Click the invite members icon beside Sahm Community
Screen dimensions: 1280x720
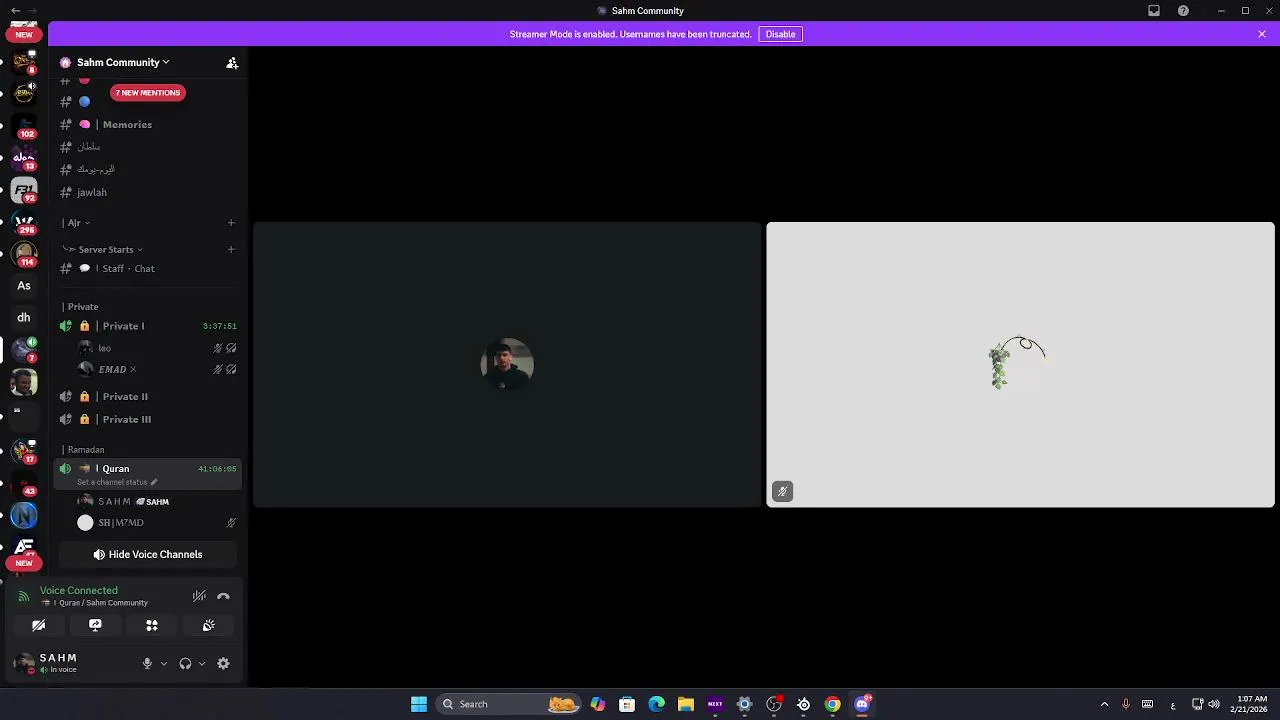click(x=232, y=62)
